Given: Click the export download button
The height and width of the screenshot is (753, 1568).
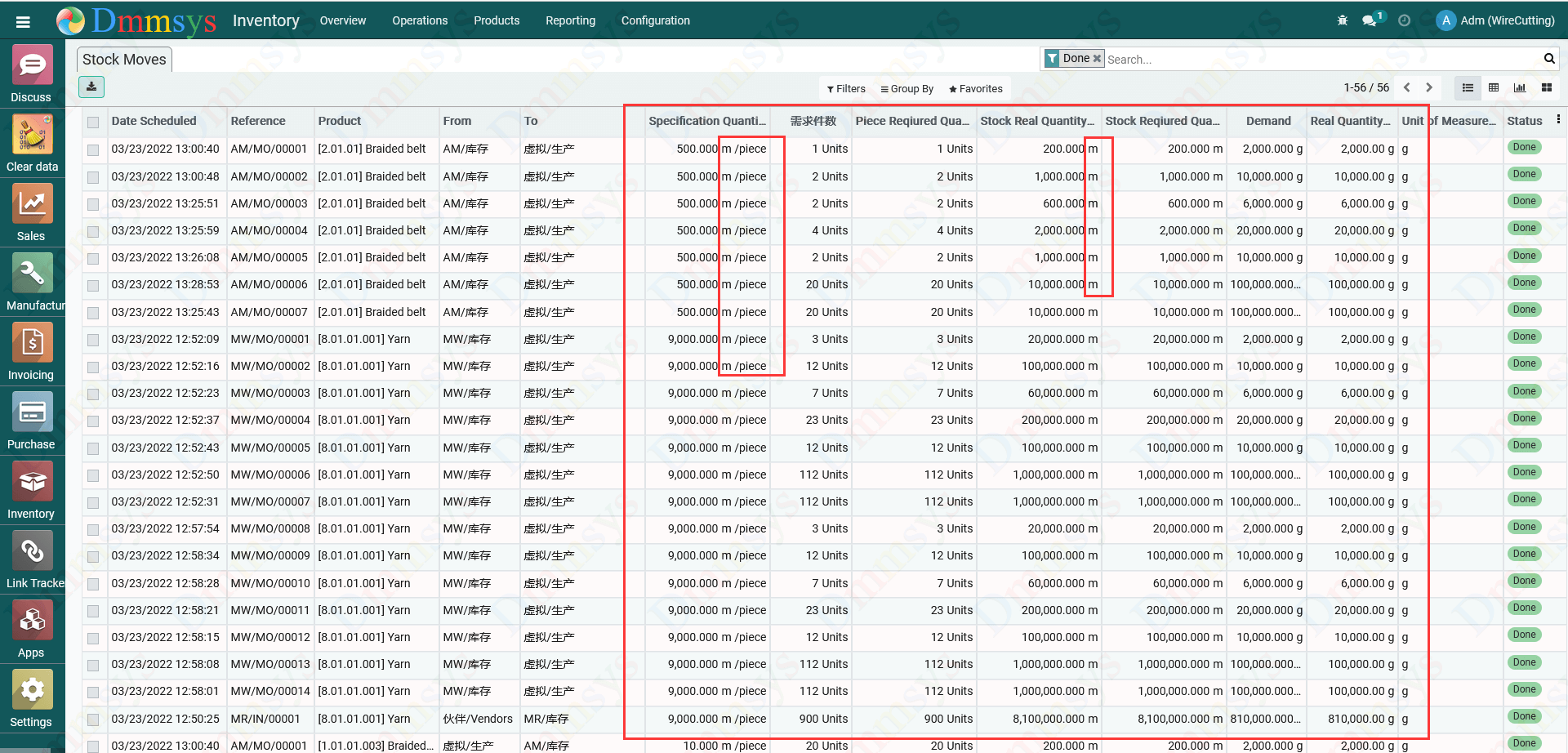Looking at the screenshot, I should point(91,87).
